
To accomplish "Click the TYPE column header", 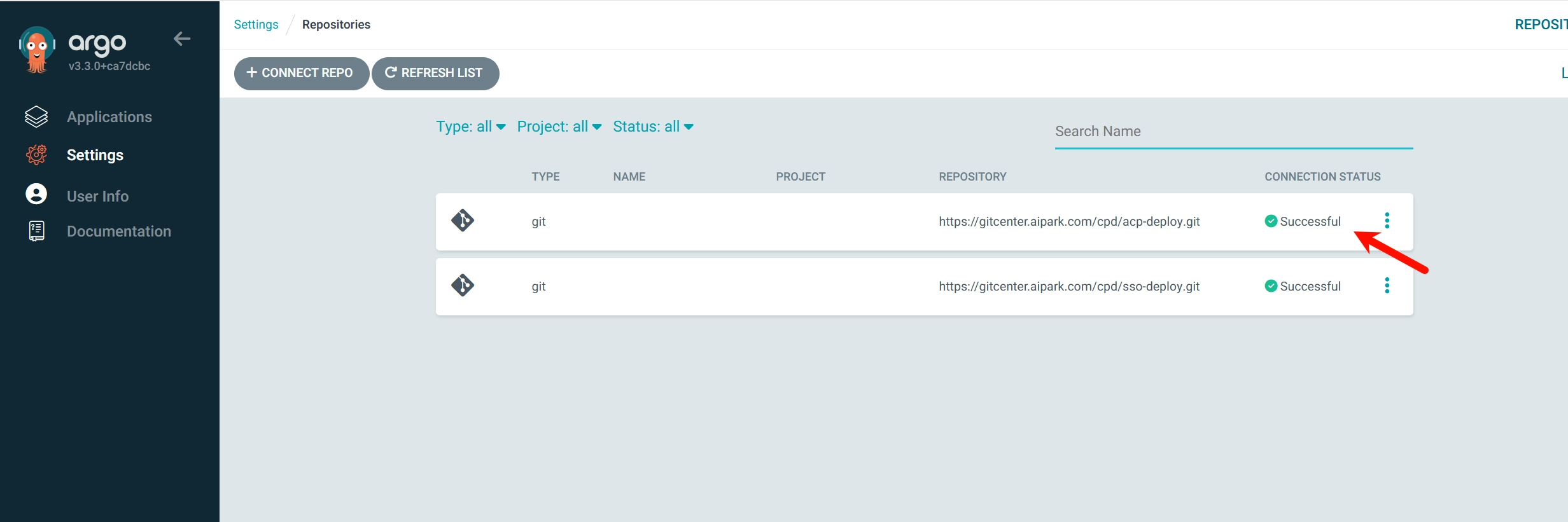I will tap(545, 177).
